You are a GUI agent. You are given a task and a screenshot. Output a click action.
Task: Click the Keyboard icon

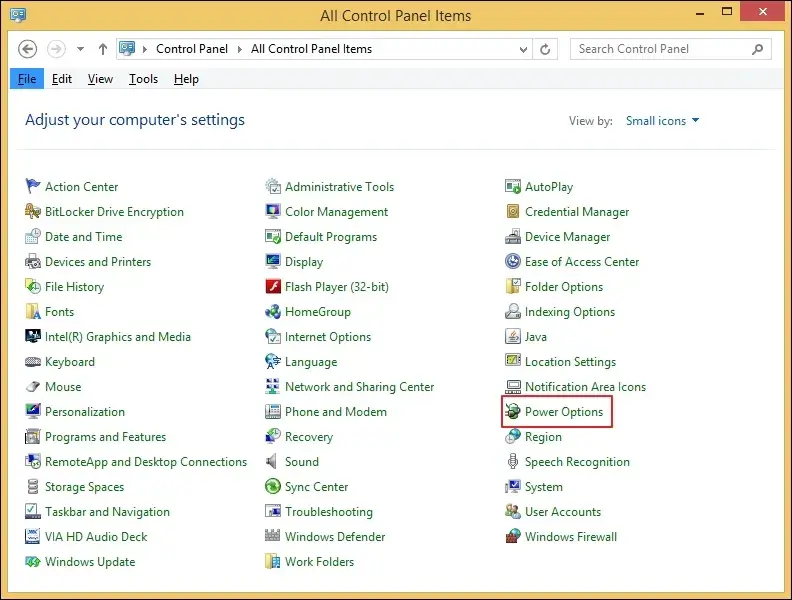(x=33, y=362)
